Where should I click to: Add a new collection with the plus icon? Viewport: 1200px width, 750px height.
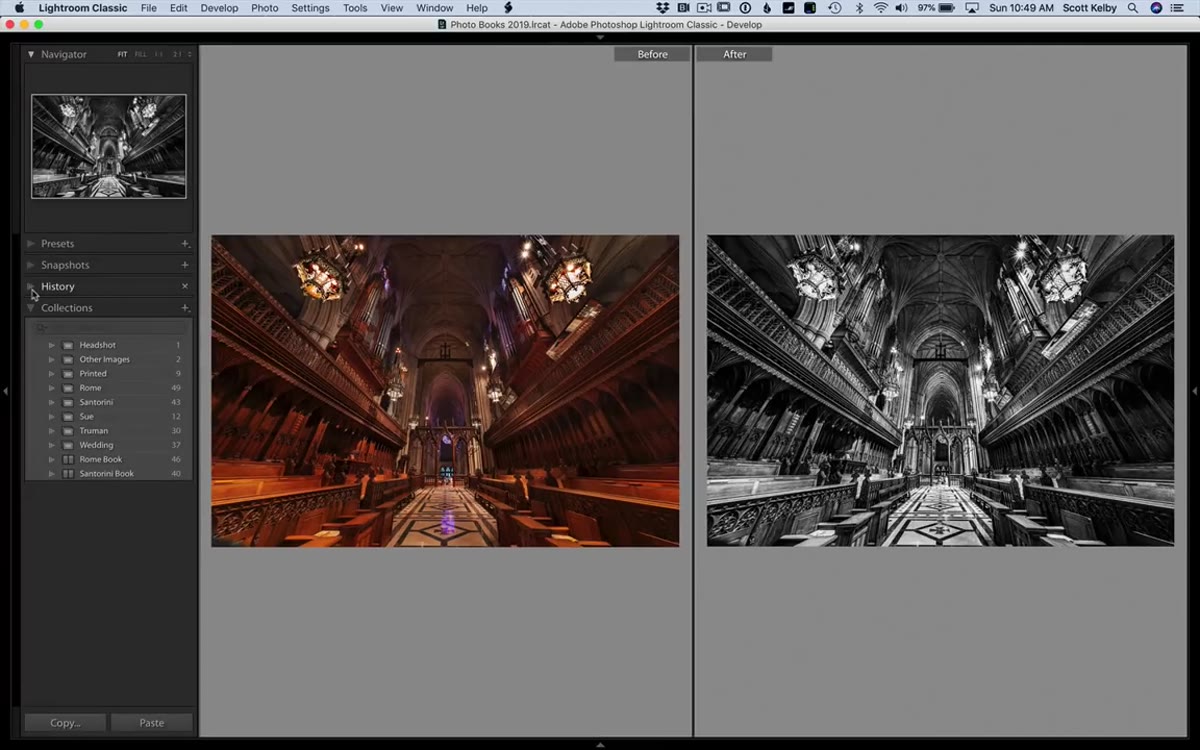tap(185, 308)
